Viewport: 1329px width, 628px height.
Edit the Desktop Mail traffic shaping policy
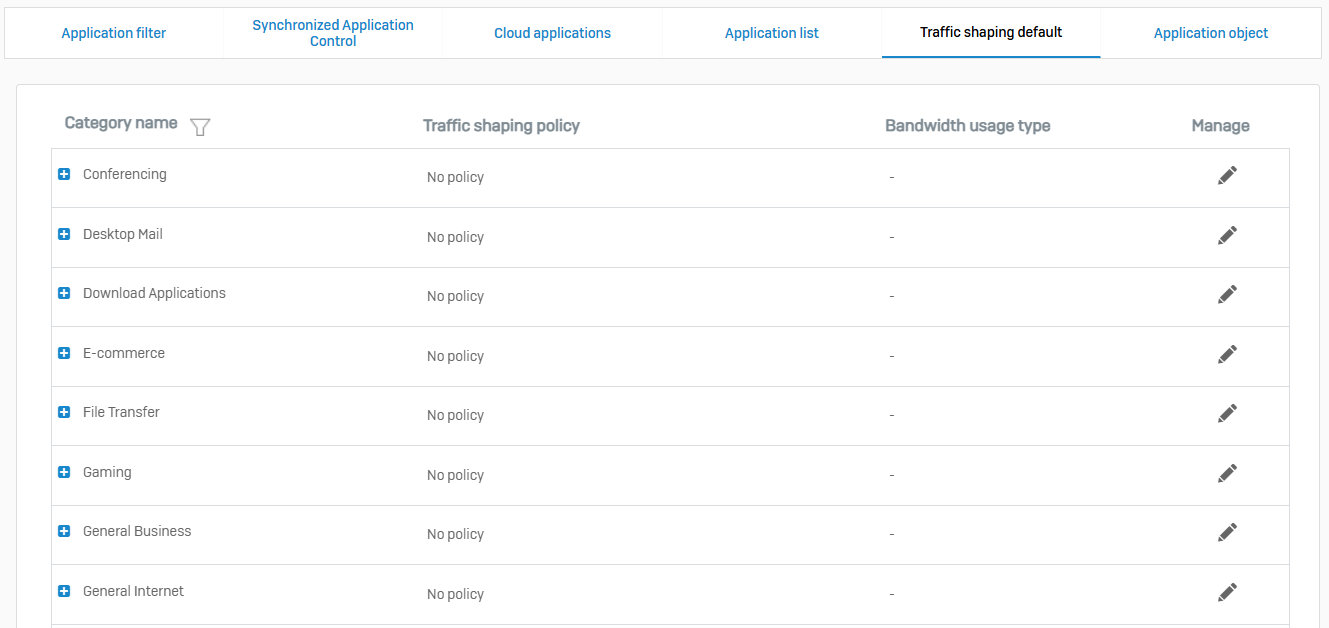pos(1227,235)
